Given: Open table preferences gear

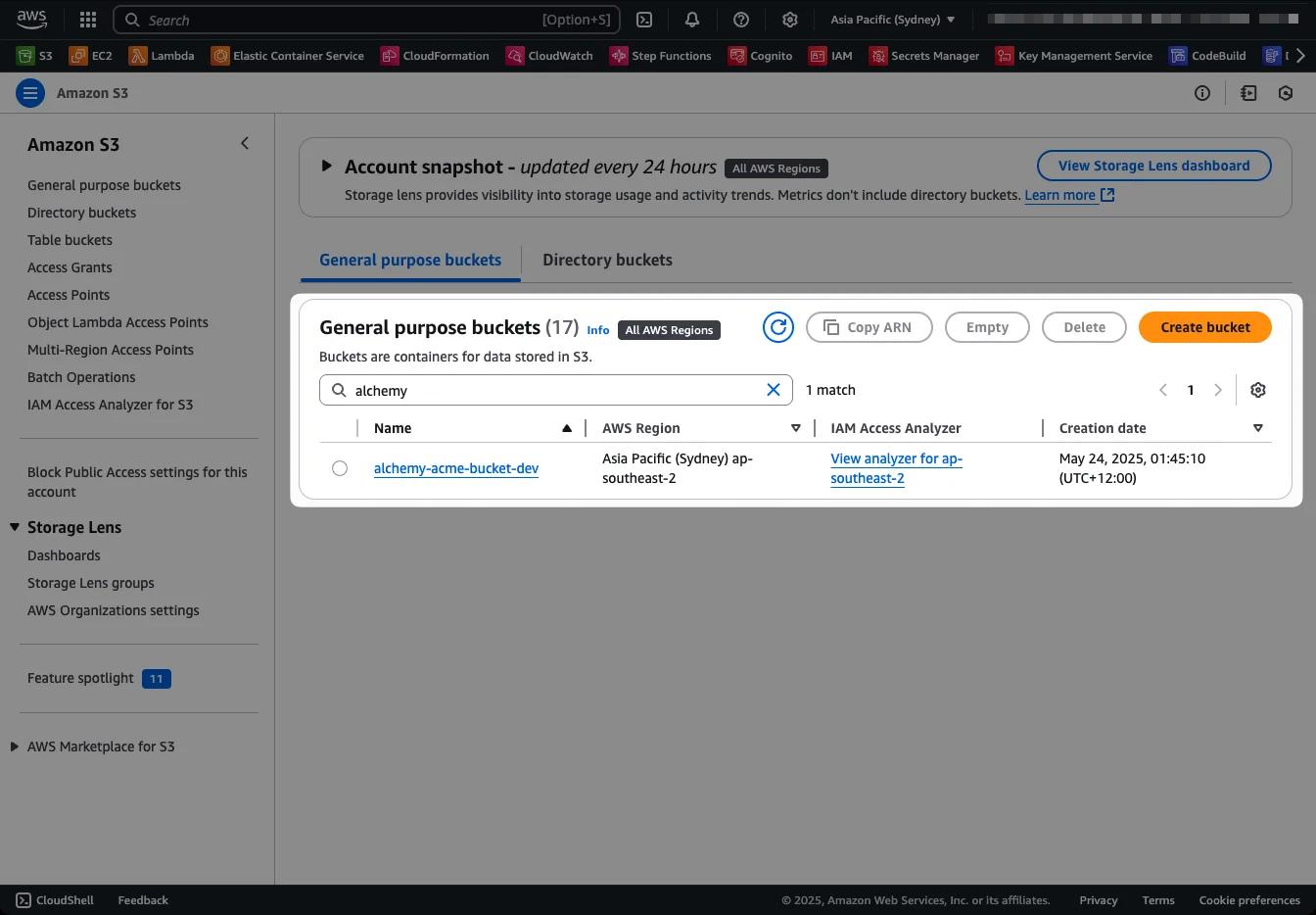Looking at the screenshot, I should coord(1258,390).
